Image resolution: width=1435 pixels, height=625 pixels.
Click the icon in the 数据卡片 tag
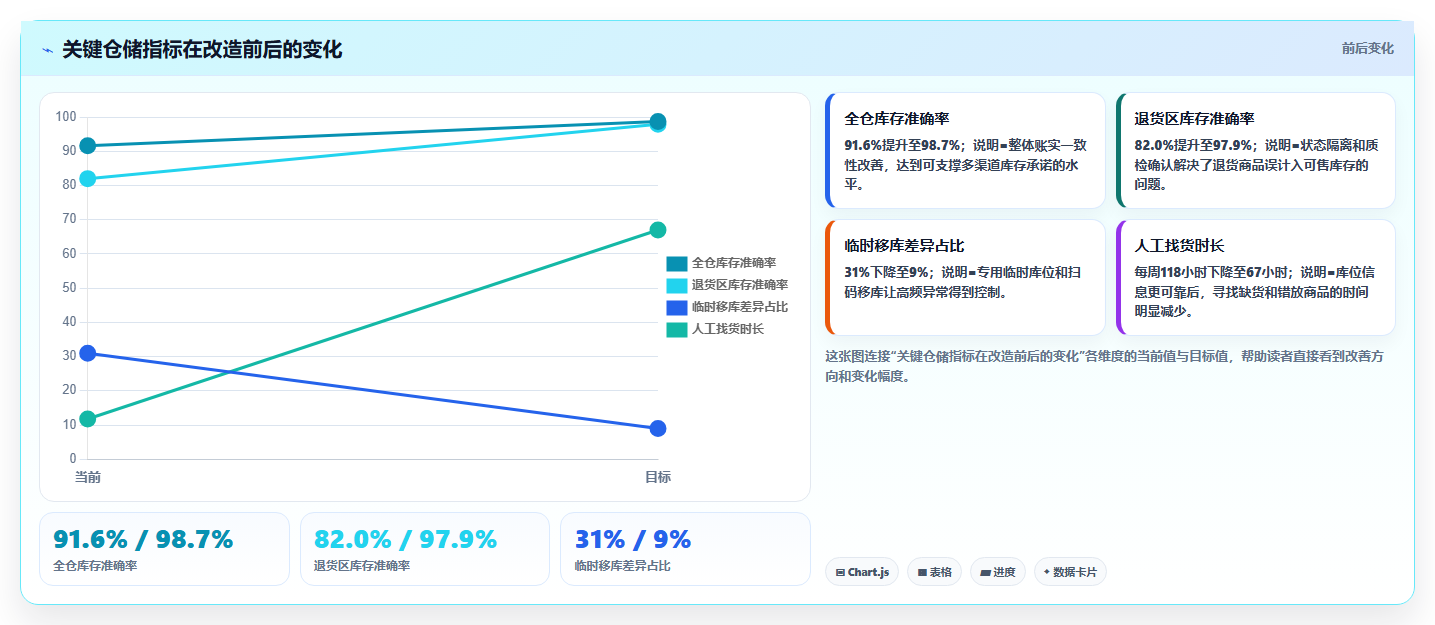click(x=1047, y=572)
